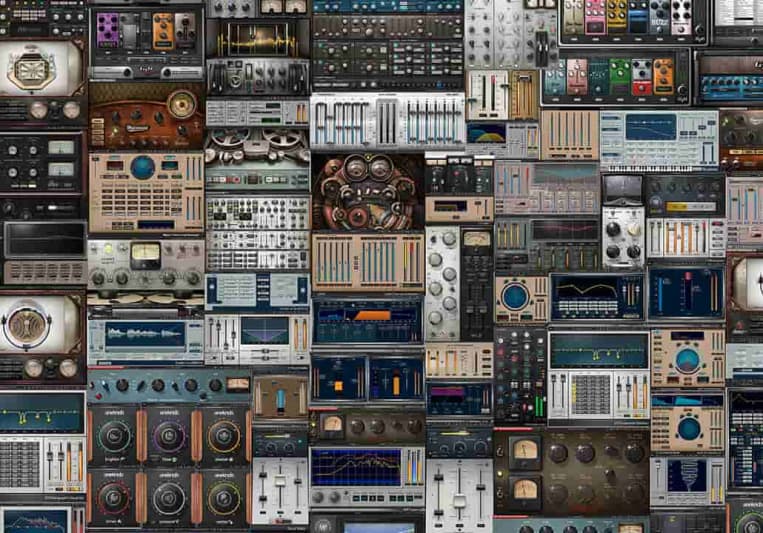Viewport: 763px width, 533px height.
Task: Click the right tape reel of the tape machine
Action: [x=284, y=139]
